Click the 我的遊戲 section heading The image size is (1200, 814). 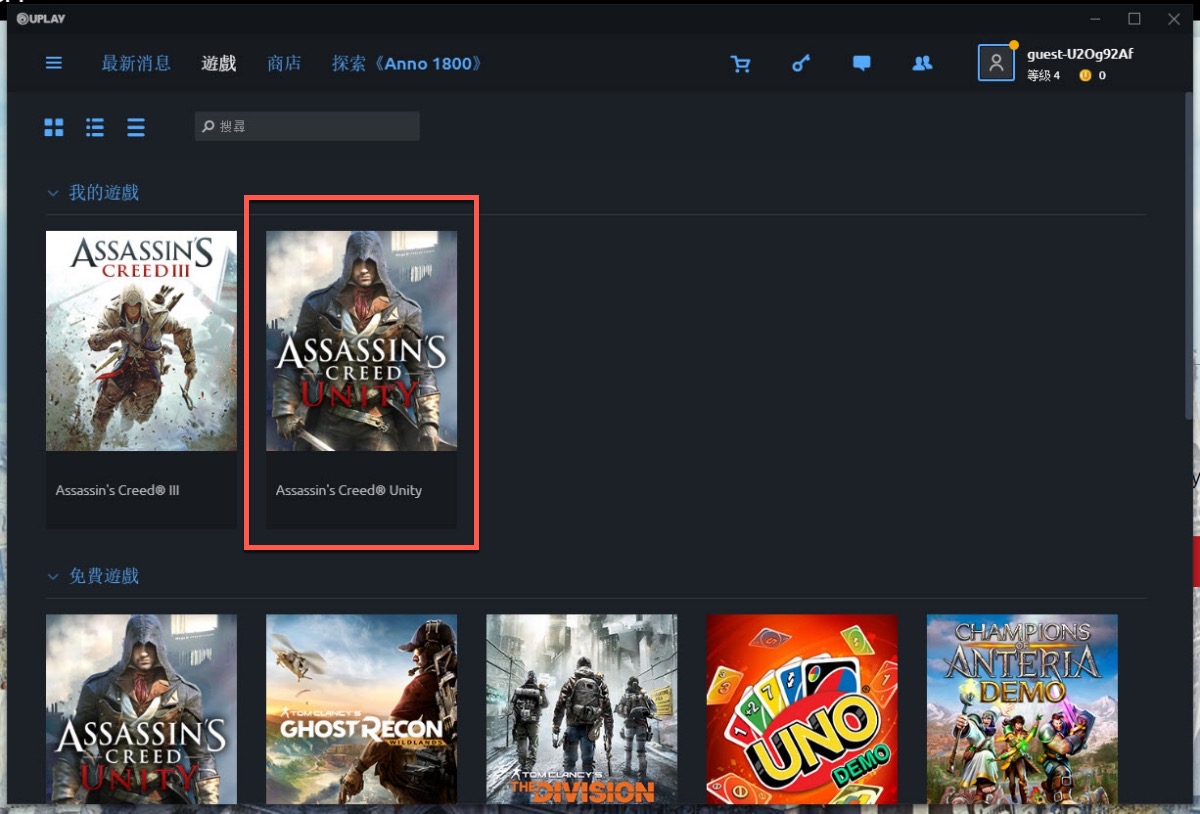104,193
